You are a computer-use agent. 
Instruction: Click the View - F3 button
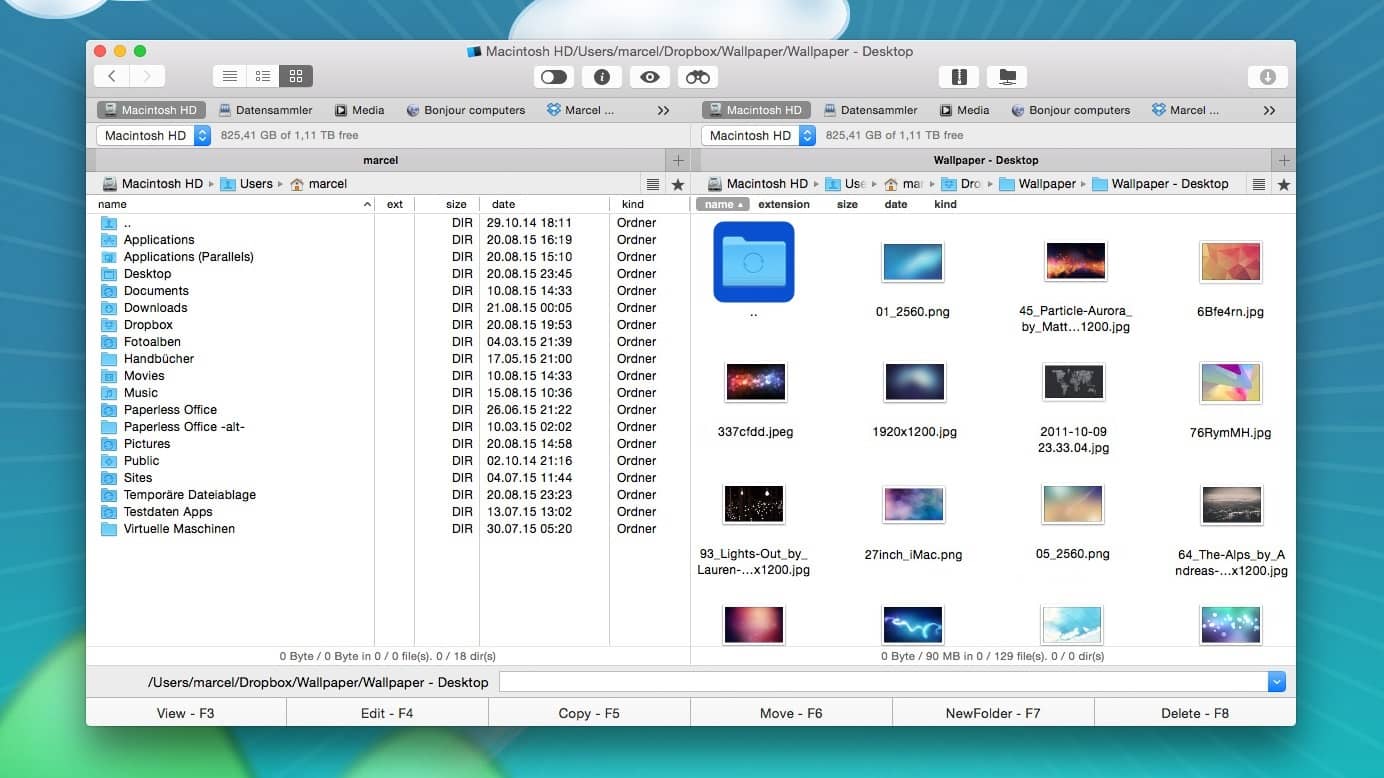pos(186,713)
